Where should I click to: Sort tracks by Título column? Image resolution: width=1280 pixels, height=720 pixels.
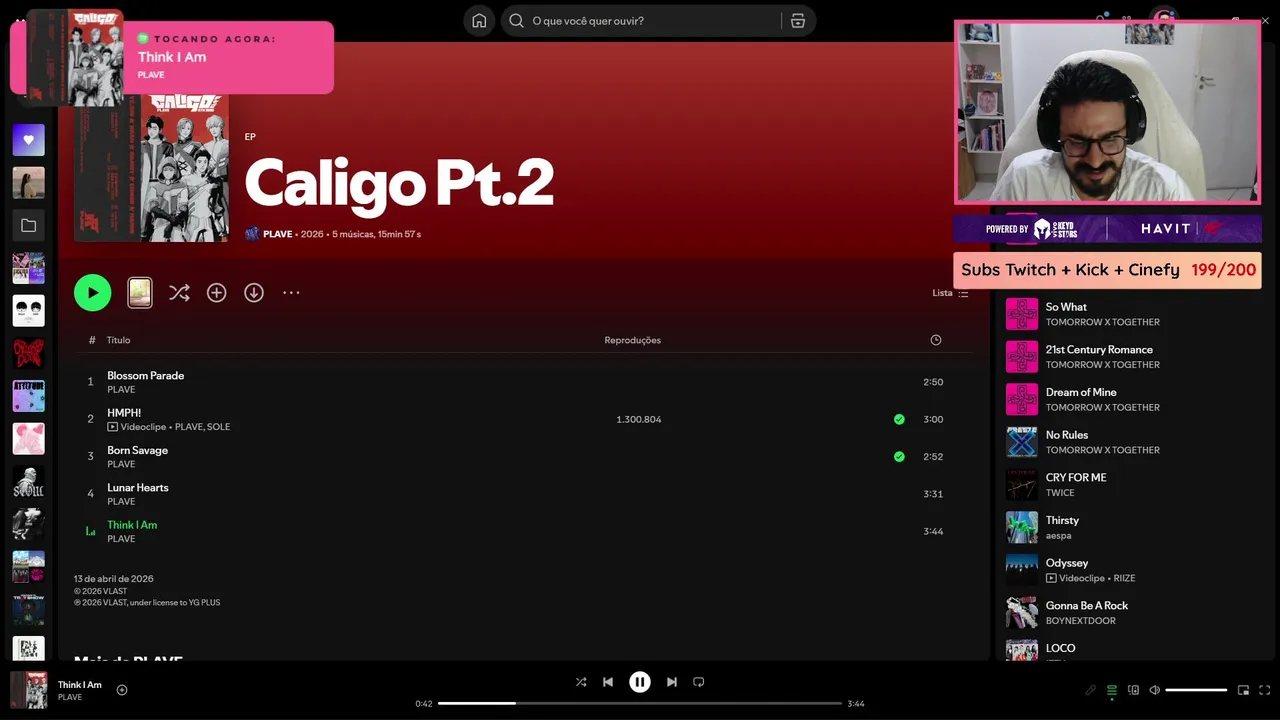click(118, 340)
